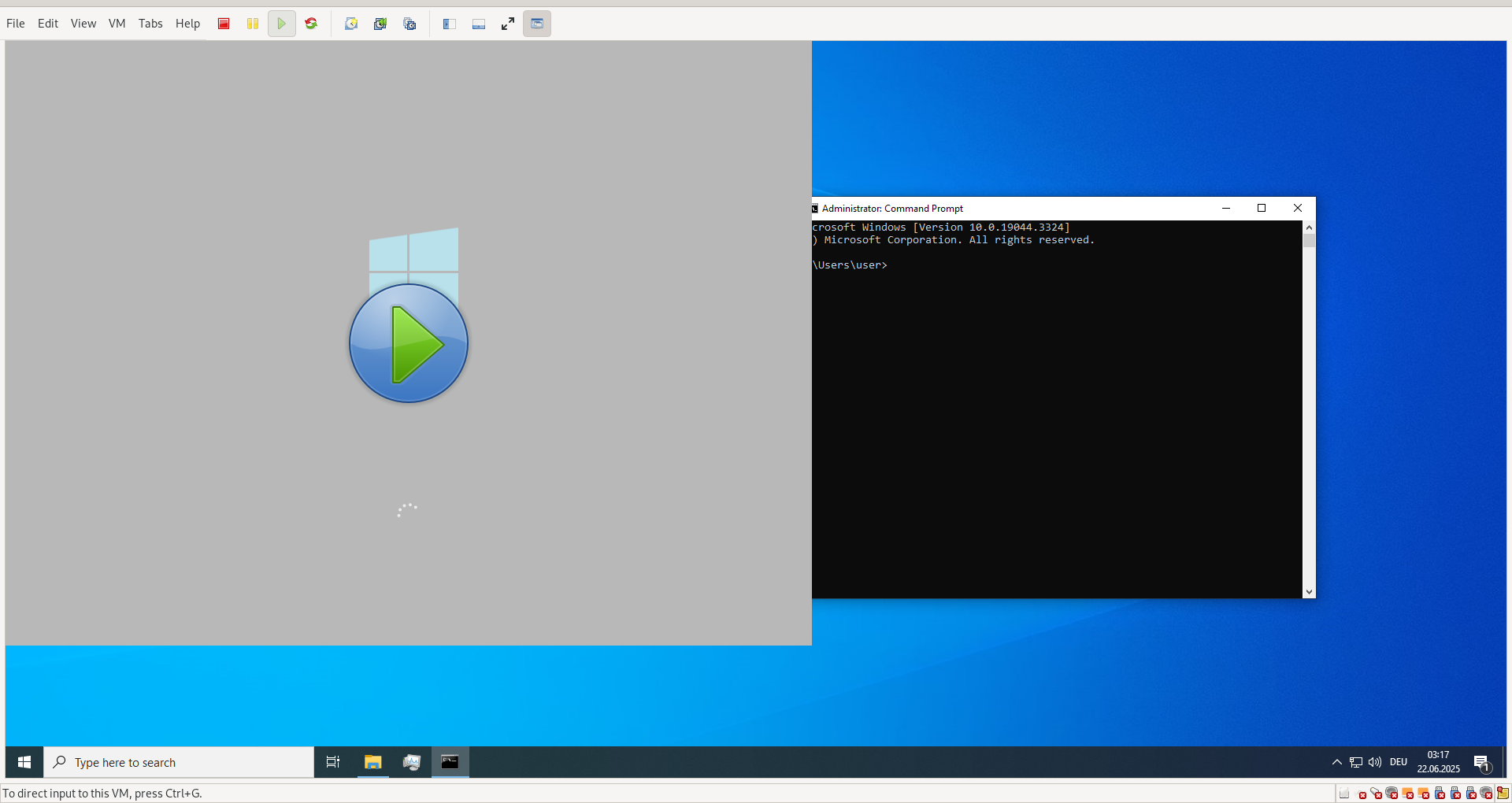Click the Revert to snapshot icon
Image resolution: width=1512 pixels, height=803 pixels.
(380, 24)
